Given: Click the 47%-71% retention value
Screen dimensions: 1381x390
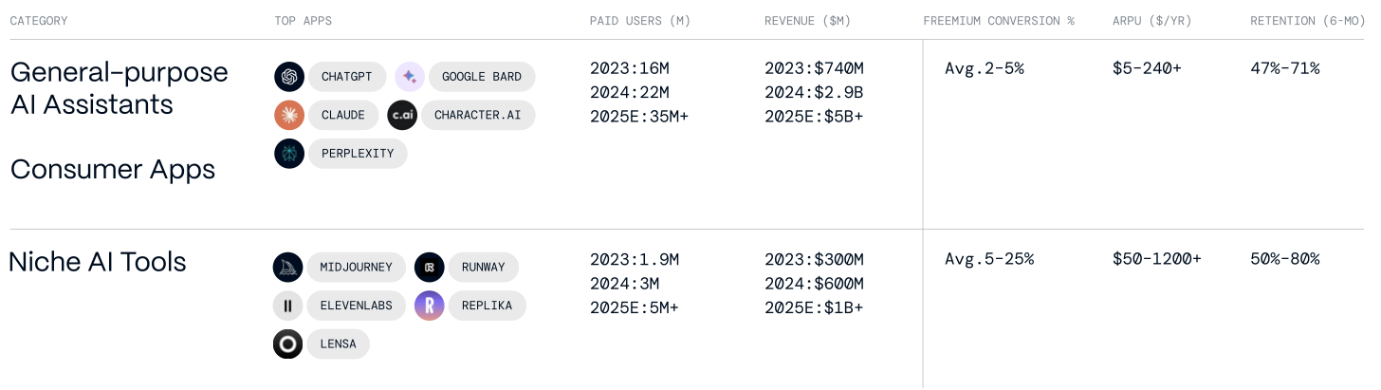Looking at the screenshot, I should (x=1285, y=68).
